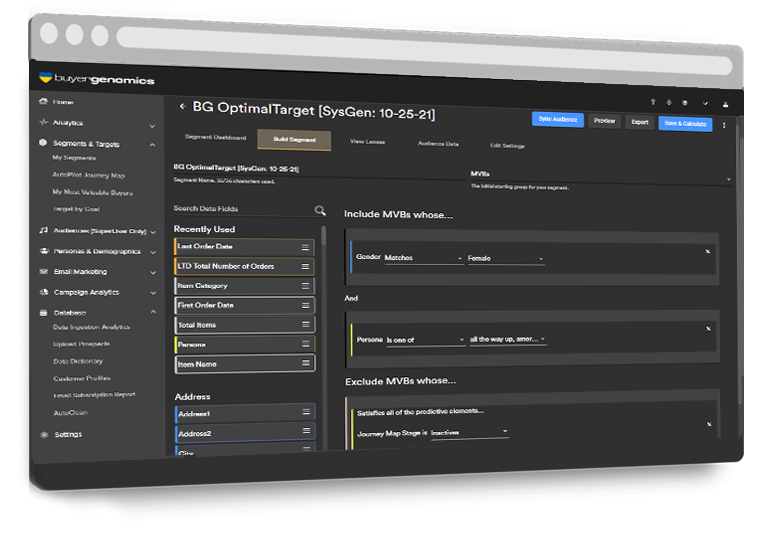Click the Personas & Demographics people icon
This screenshot has height=539, width=760.
44,251
